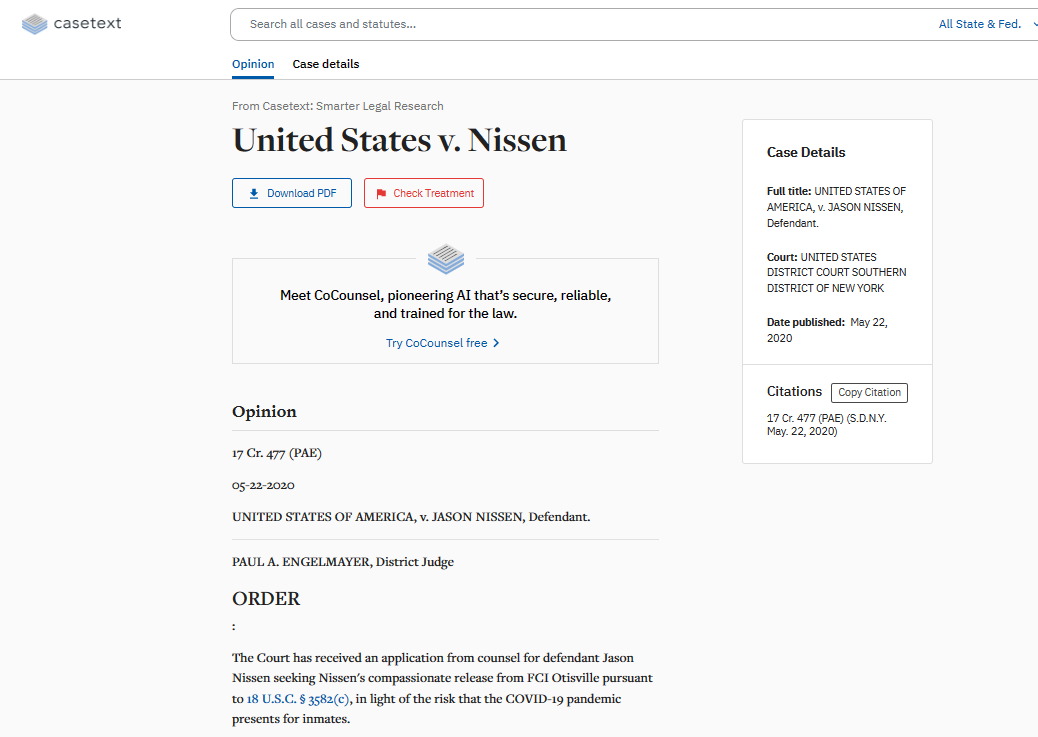Click the CoCounsel layered logo icon above banner

pyautogui.click(x=446, y=259)
